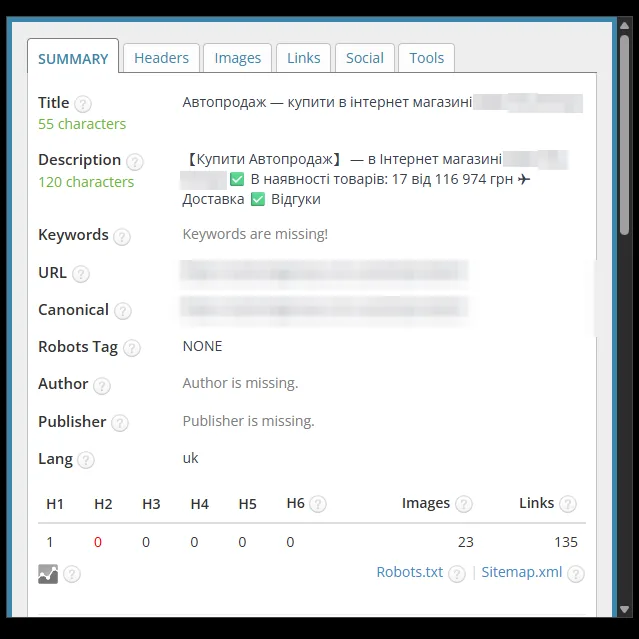639x639 pixels.
Task: Select the Tools tab
Action: click(426, 58)
